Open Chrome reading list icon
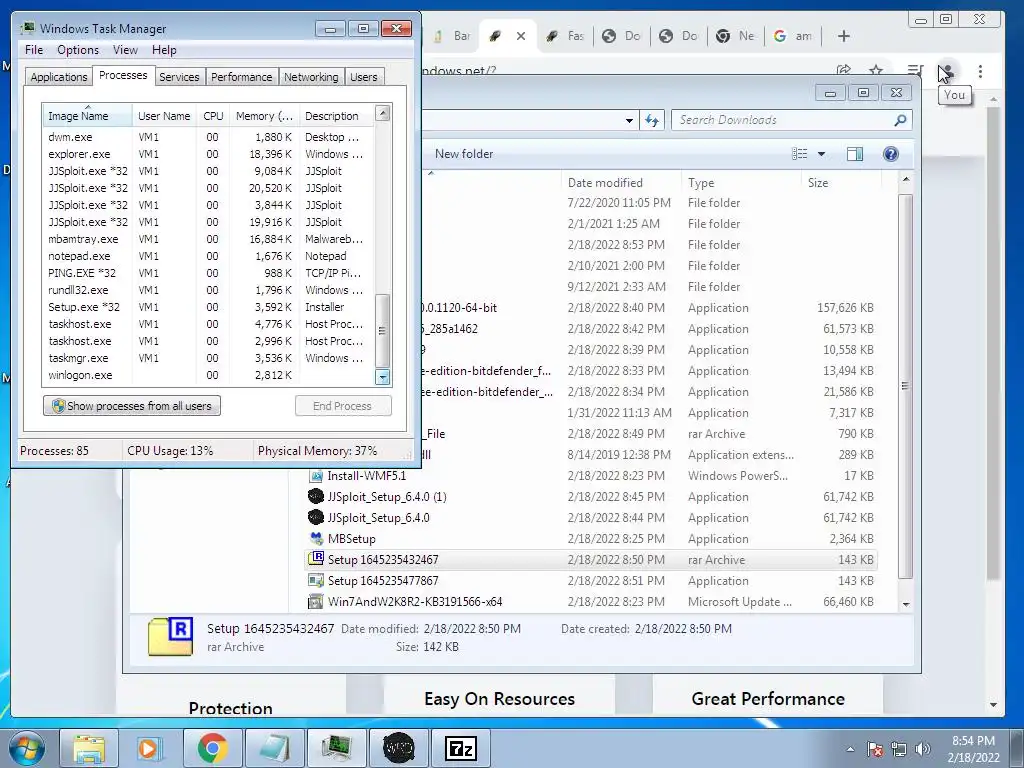This screenshot has width=1024, height=768. pos(915,71)
